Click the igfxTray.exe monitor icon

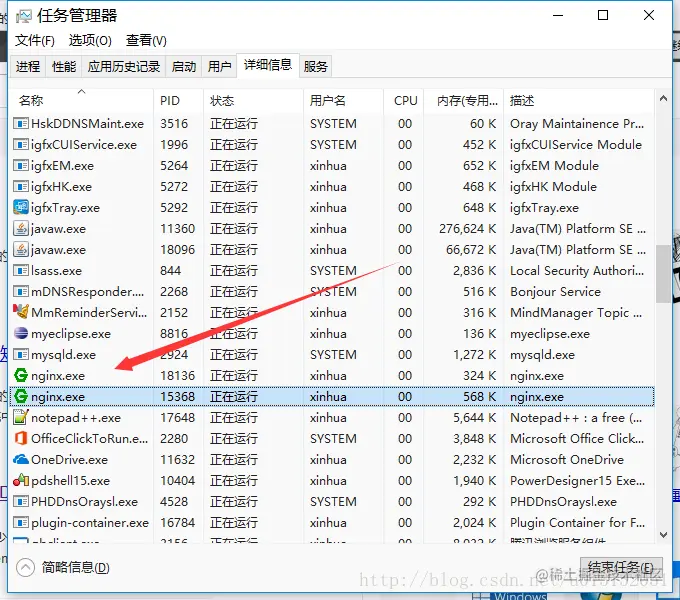coord(21,207)
